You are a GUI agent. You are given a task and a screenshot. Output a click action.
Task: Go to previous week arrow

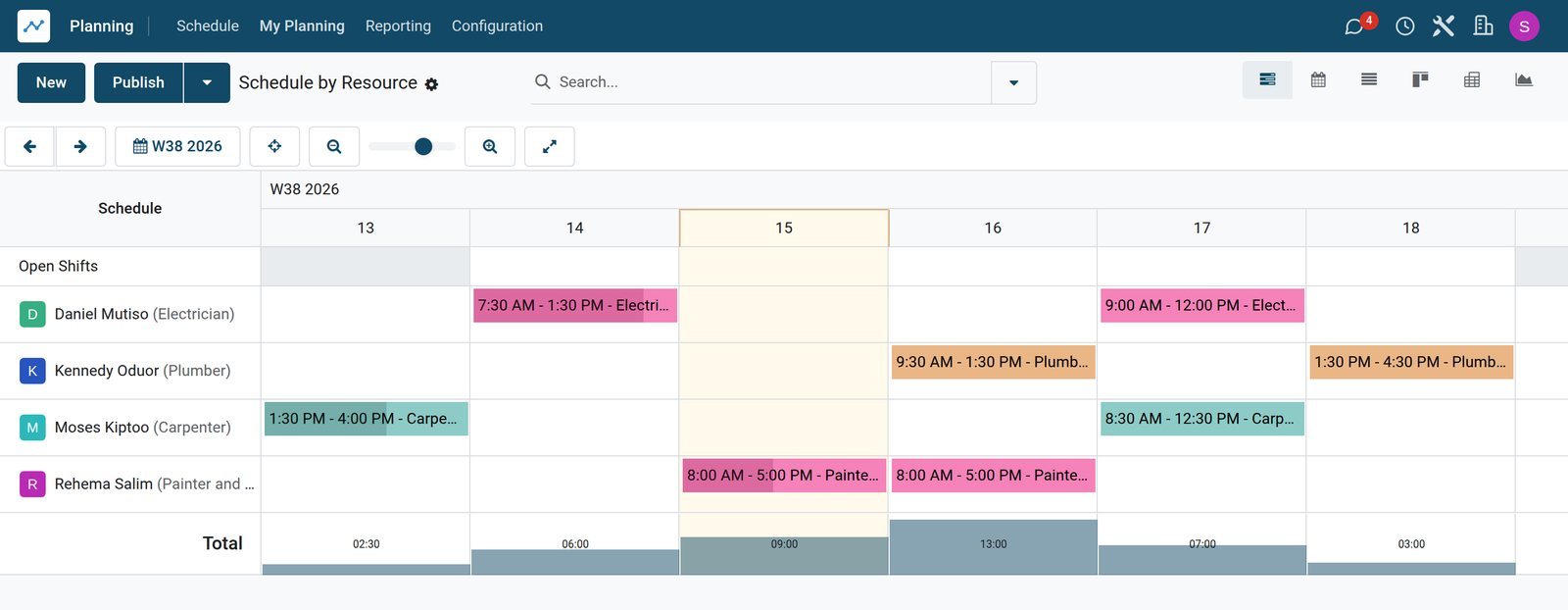pos(29,146)
